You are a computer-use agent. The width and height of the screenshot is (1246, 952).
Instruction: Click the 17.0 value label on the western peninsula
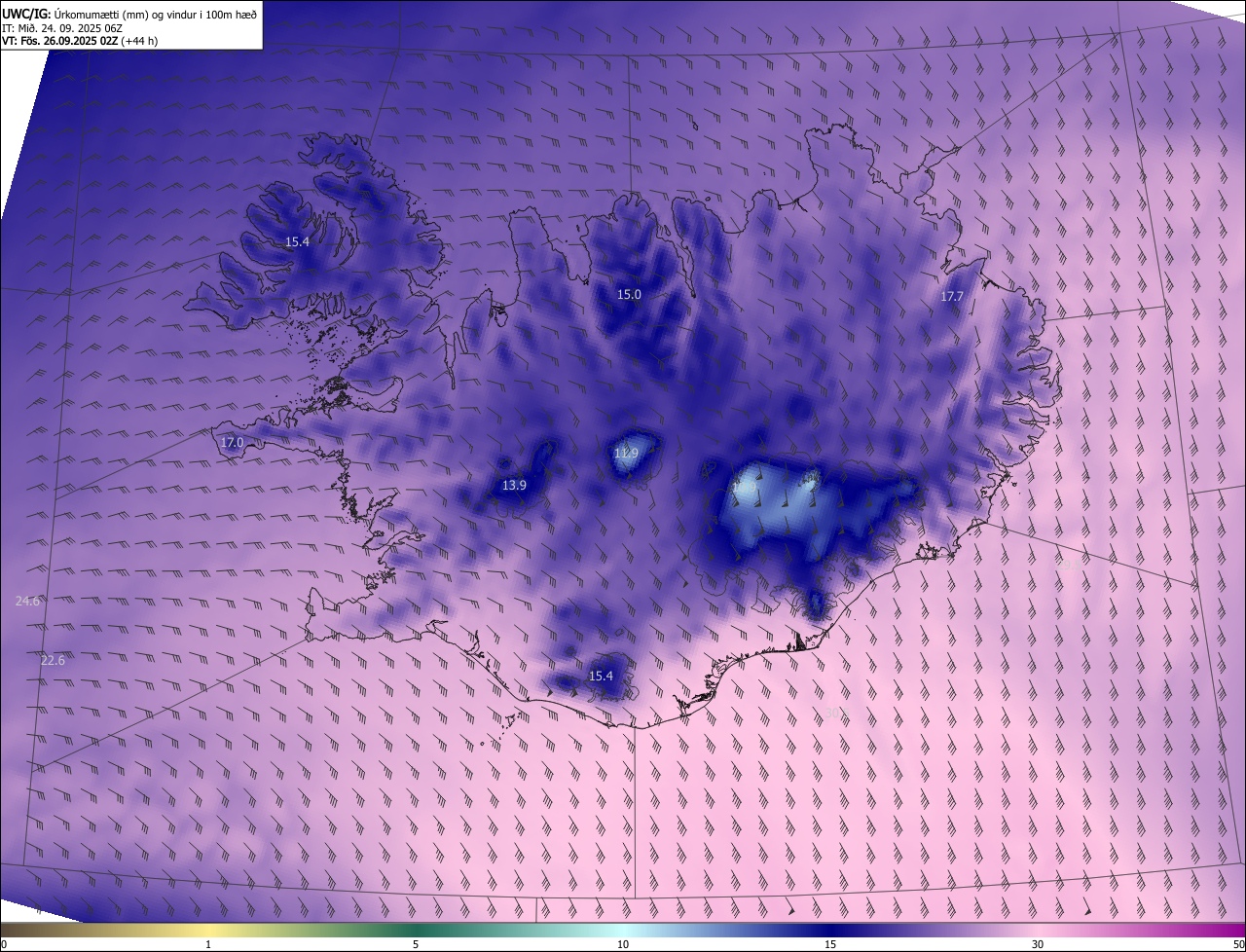(232, 443)
